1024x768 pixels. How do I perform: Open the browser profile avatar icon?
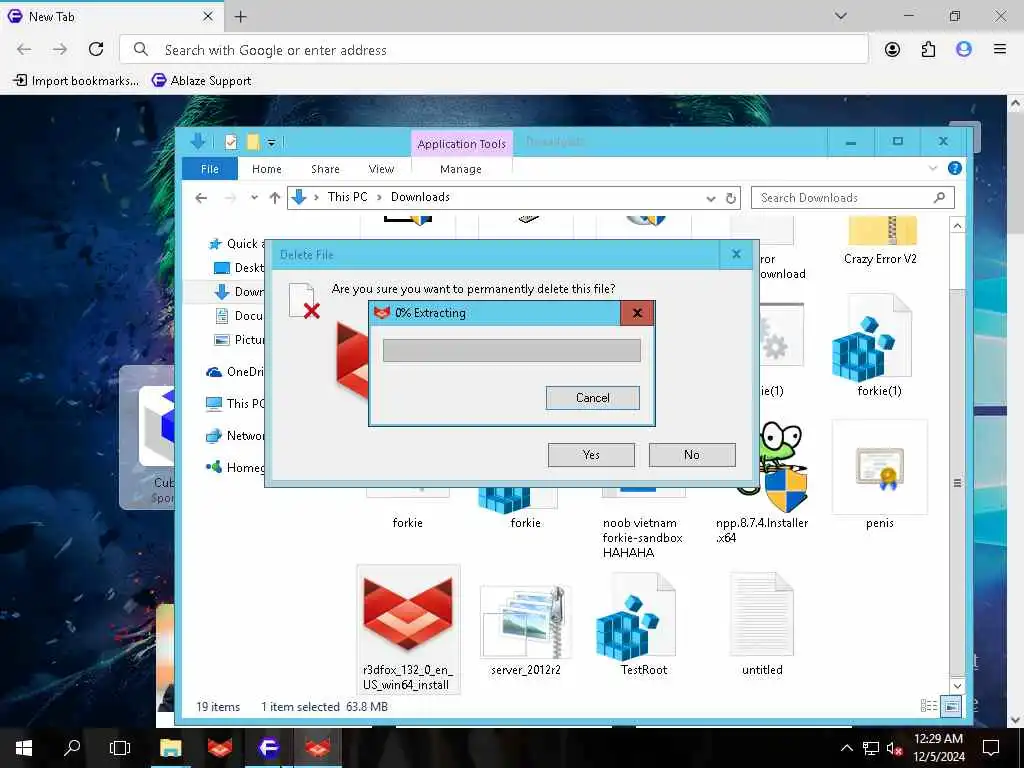tap(963, 50)
